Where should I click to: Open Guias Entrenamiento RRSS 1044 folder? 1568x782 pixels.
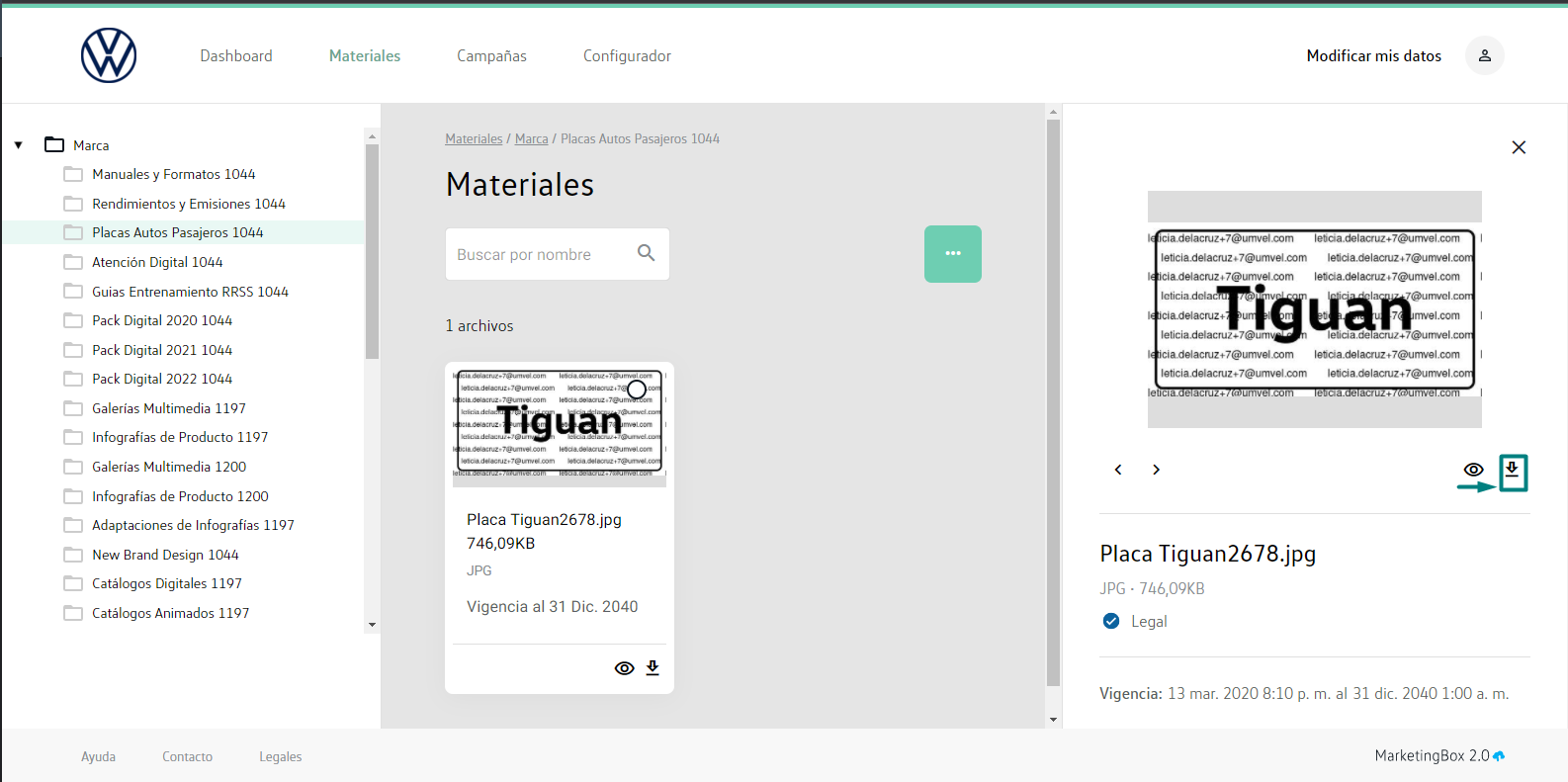point(190,292)
